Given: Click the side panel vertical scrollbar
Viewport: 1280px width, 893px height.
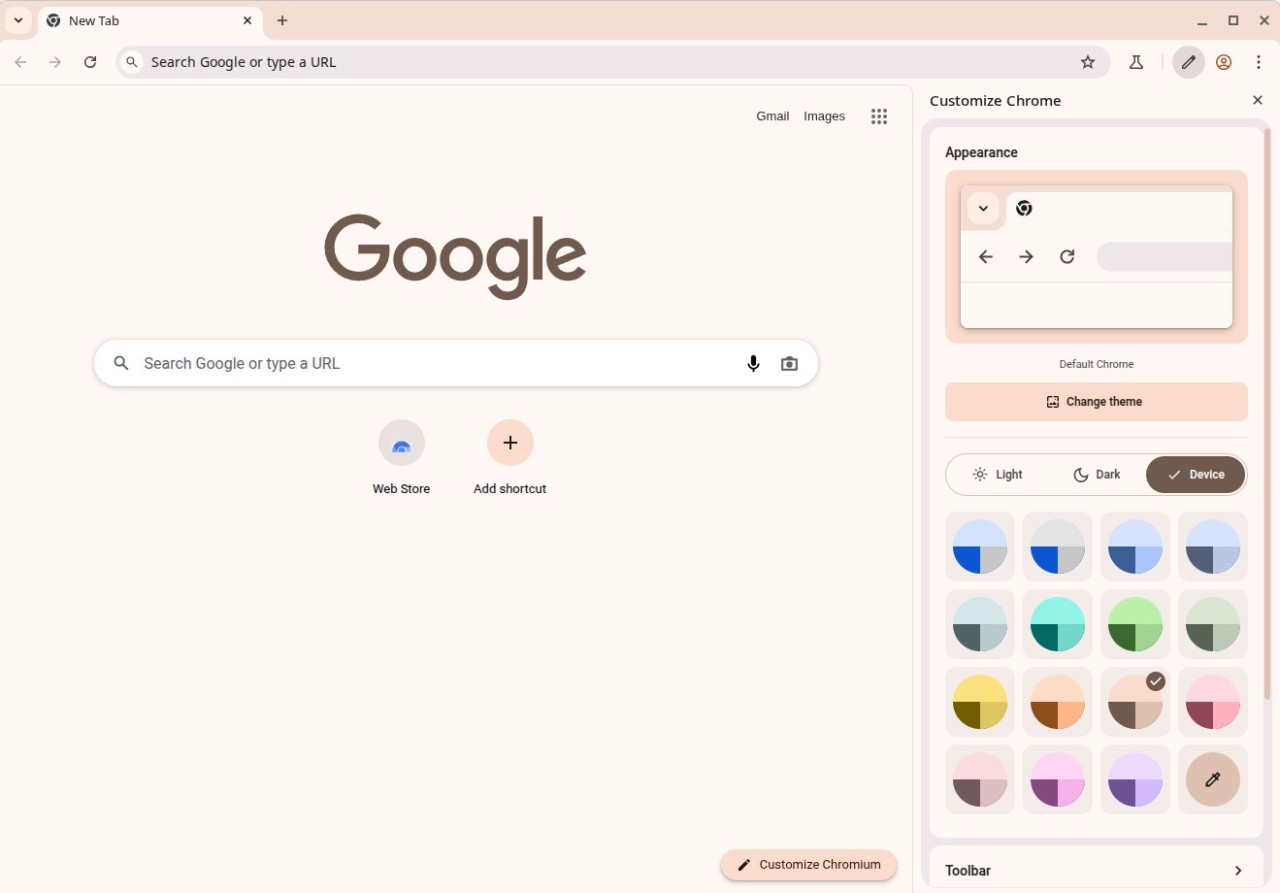Looking at the screenshot, I should (x=1267, y=412).
